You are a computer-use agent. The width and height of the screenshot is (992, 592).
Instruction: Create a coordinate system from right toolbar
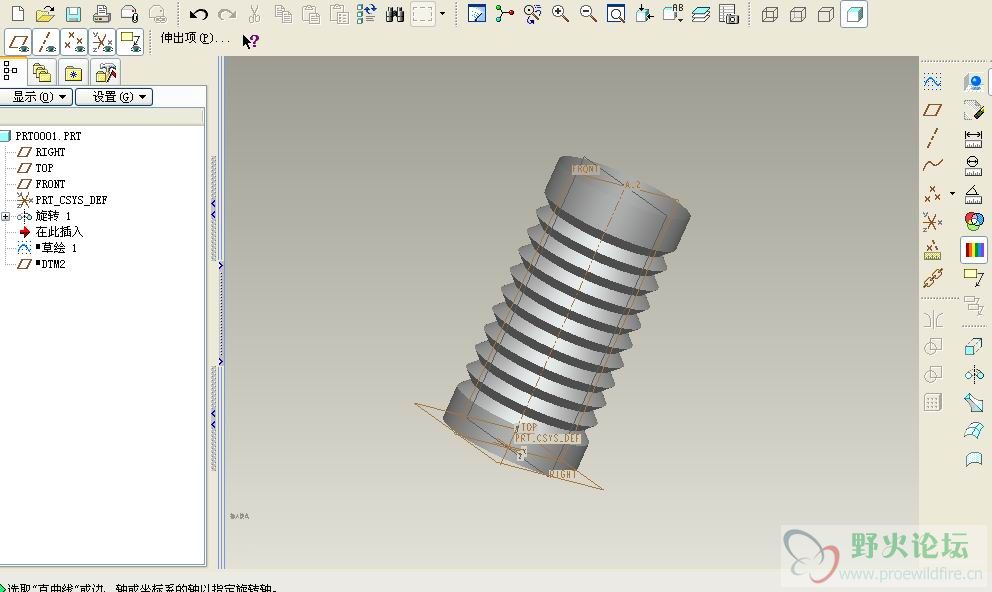pyautogui.click(x=933, y=222)
